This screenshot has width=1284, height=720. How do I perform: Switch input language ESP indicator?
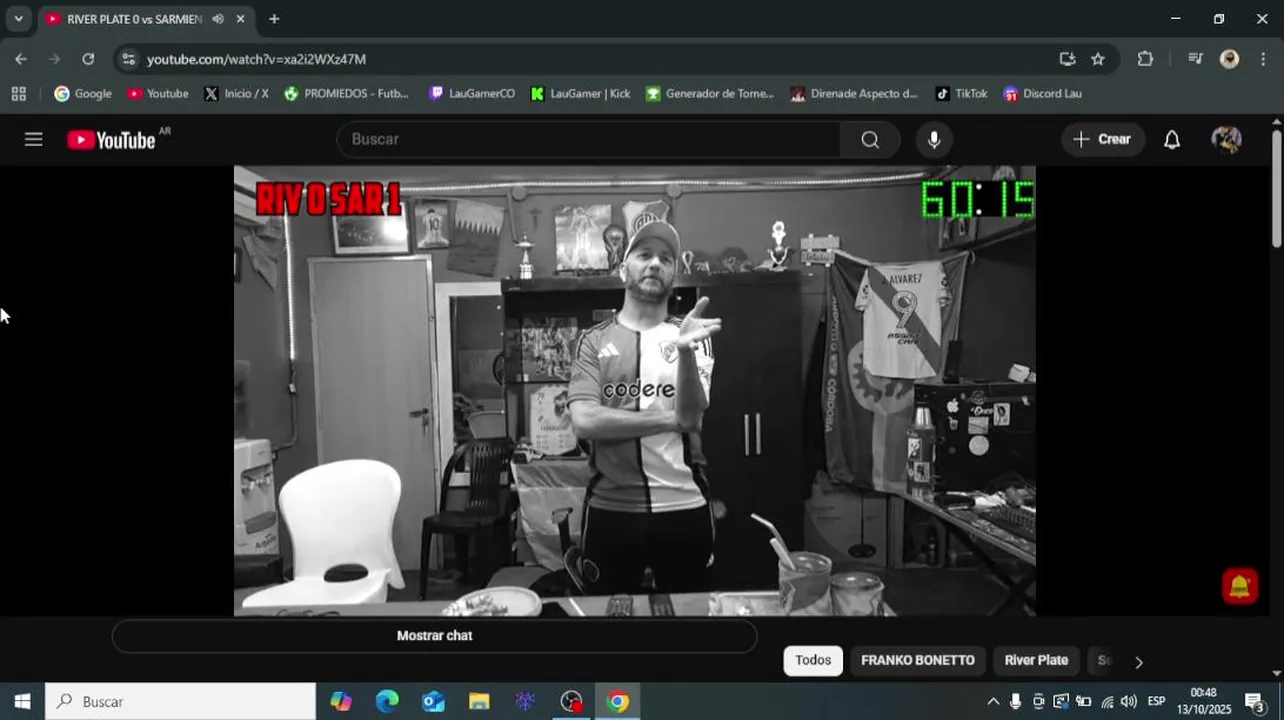tap(1156, 702)
